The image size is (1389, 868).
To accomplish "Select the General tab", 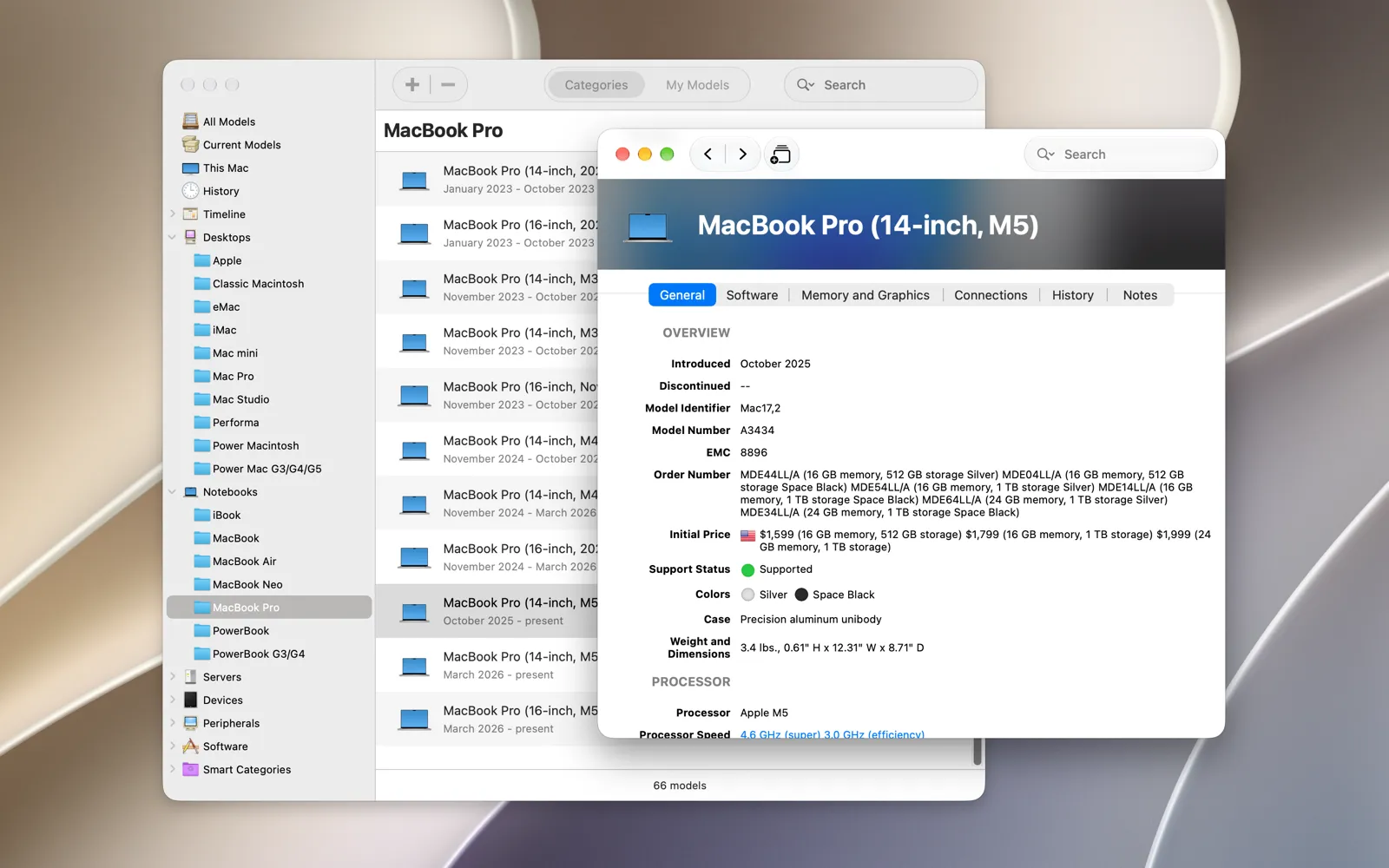I will coord(682,295).
